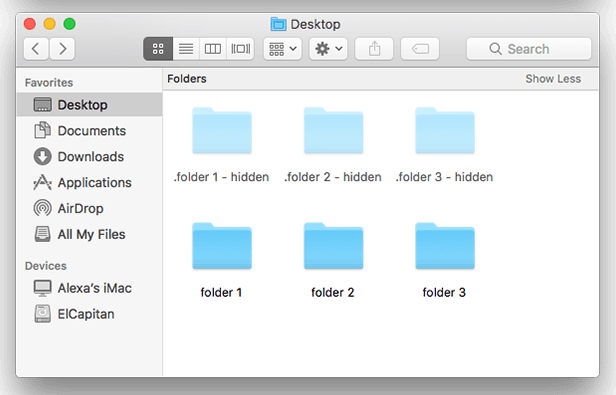Image resolution: width=616 pixels, height=395 pixels.
Task: Click the green zoom window button
Action: coord(70,24)
